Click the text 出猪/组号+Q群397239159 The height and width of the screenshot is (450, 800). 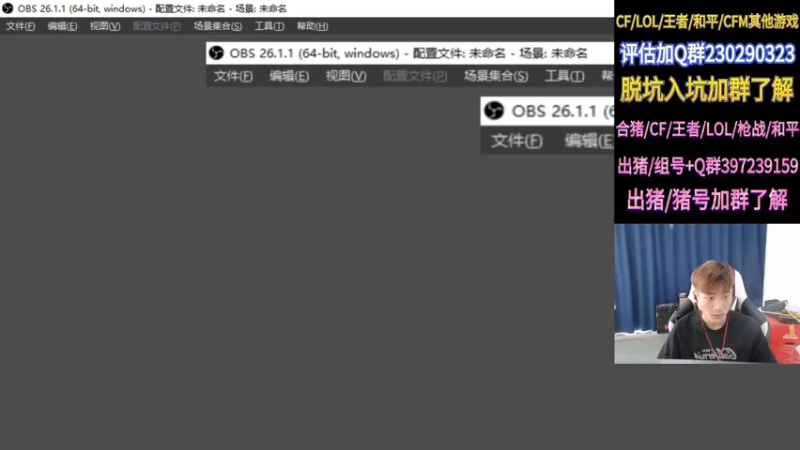[x=707, y=166]
